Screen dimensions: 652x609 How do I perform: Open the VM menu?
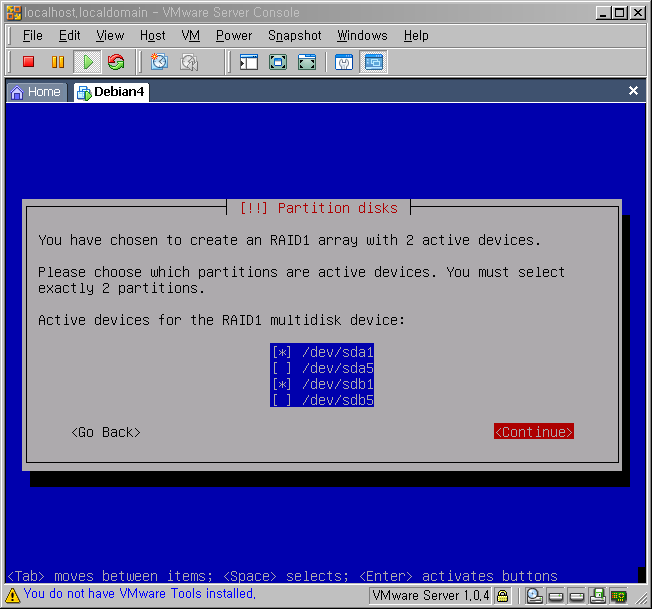coord(191,35)
